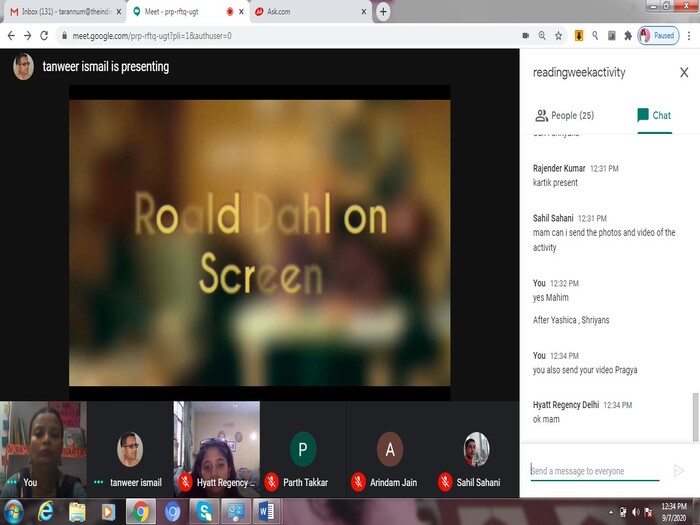Click the chat panel scrollbar

click(695, 417)
